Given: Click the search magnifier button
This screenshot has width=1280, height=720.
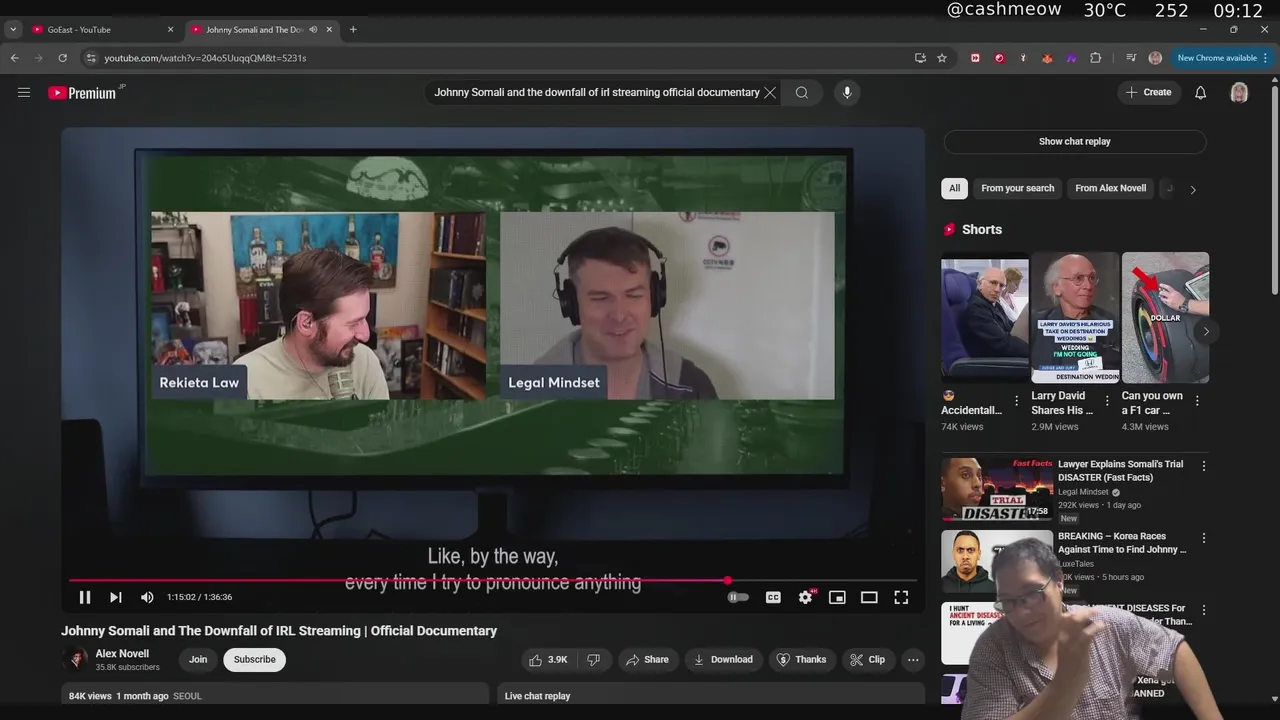Looking at the screenshot, I should coord(802,92).
